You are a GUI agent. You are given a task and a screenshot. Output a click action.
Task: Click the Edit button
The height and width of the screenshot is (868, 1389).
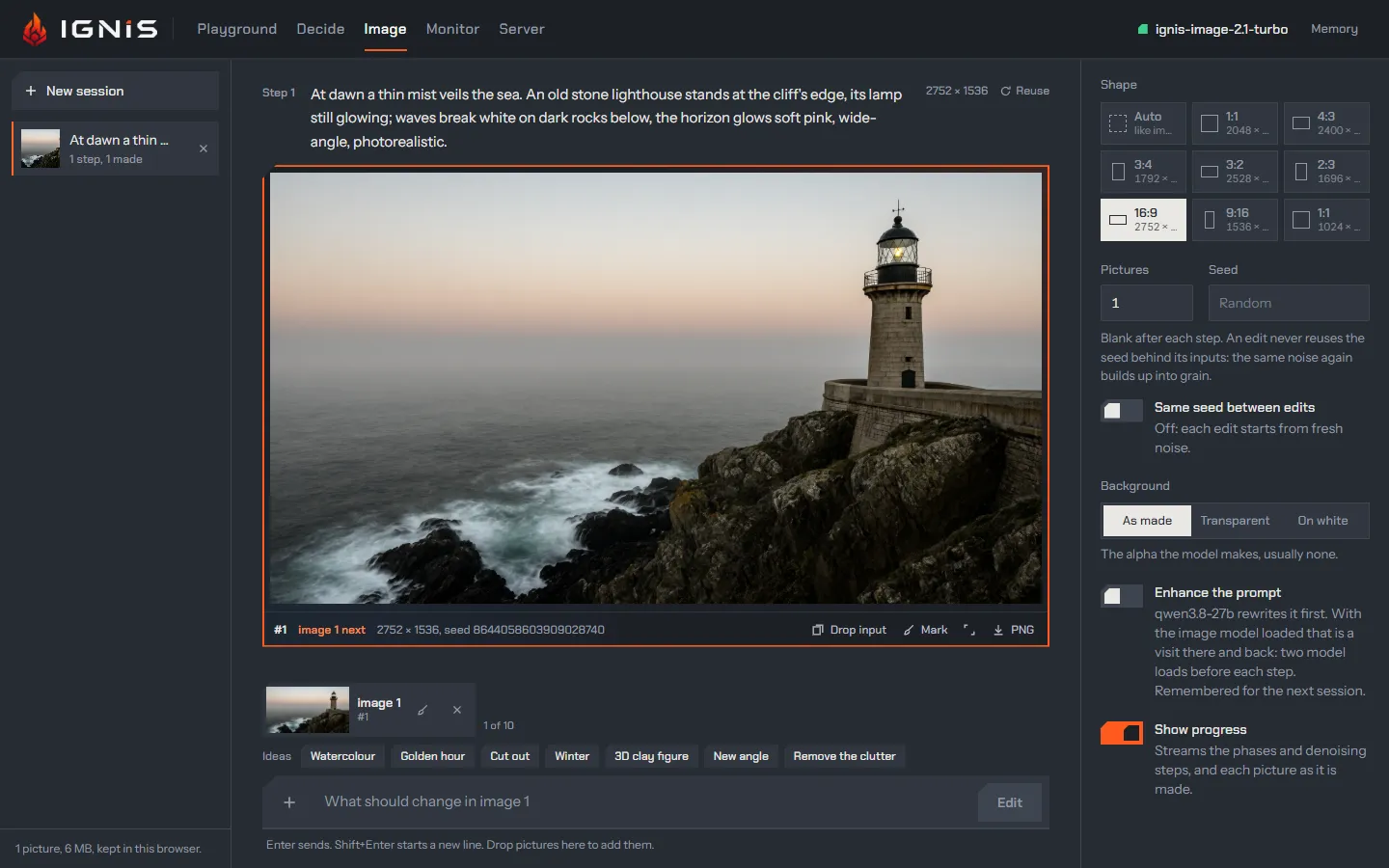click(1010, 802)
